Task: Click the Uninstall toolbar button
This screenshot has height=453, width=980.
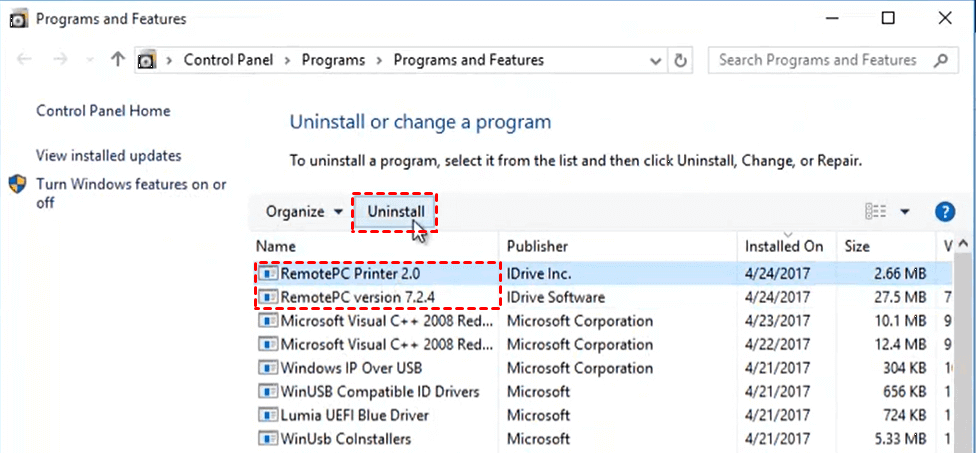Action: pyautogui.click(x=396, y=212)
